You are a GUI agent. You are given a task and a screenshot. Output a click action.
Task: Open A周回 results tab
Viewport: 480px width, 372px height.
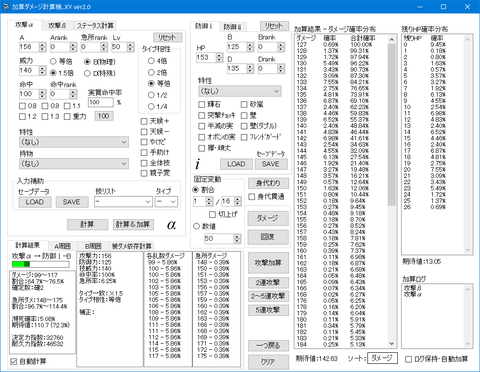tap(62, 246)
